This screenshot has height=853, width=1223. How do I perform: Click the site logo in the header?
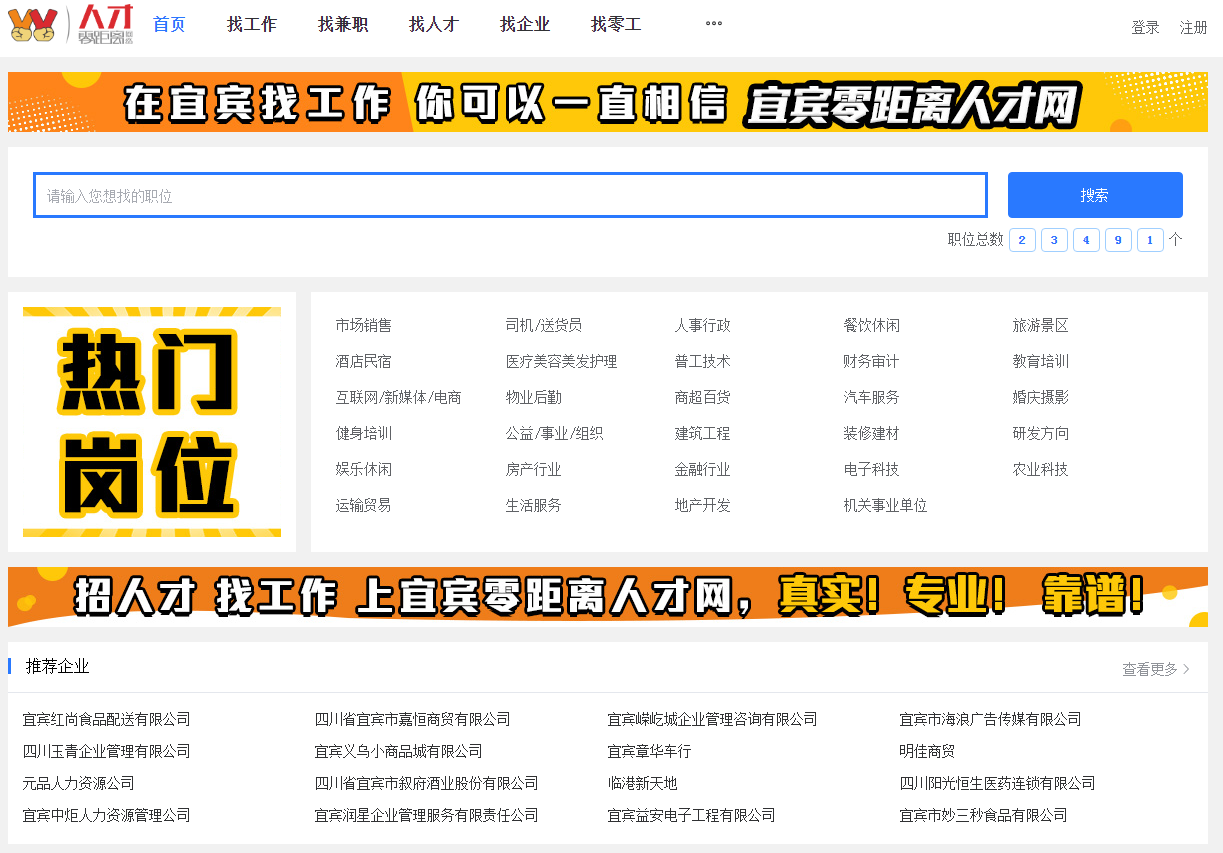pos(70,25)
